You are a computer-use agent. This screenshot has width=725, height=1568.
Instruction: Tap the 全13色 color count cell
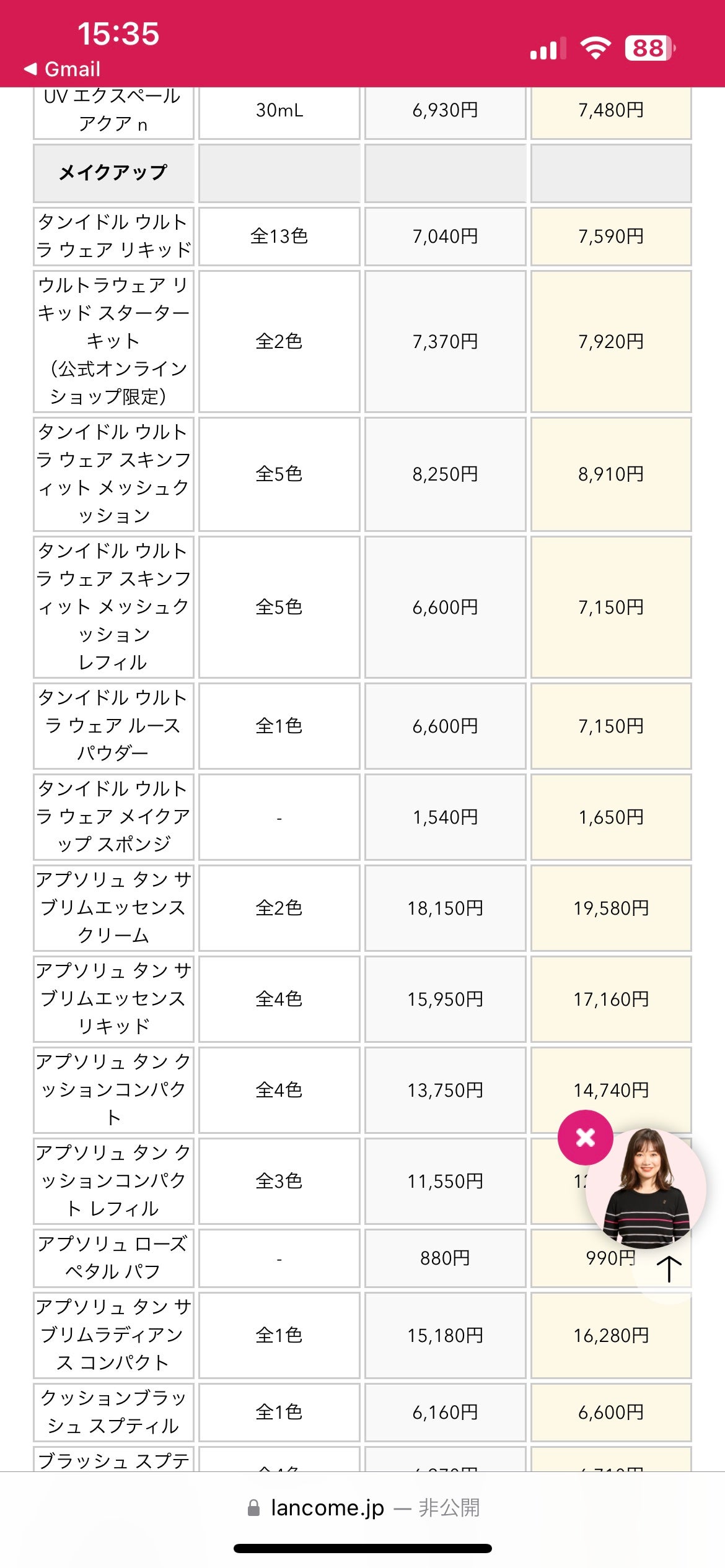[279, 236]
